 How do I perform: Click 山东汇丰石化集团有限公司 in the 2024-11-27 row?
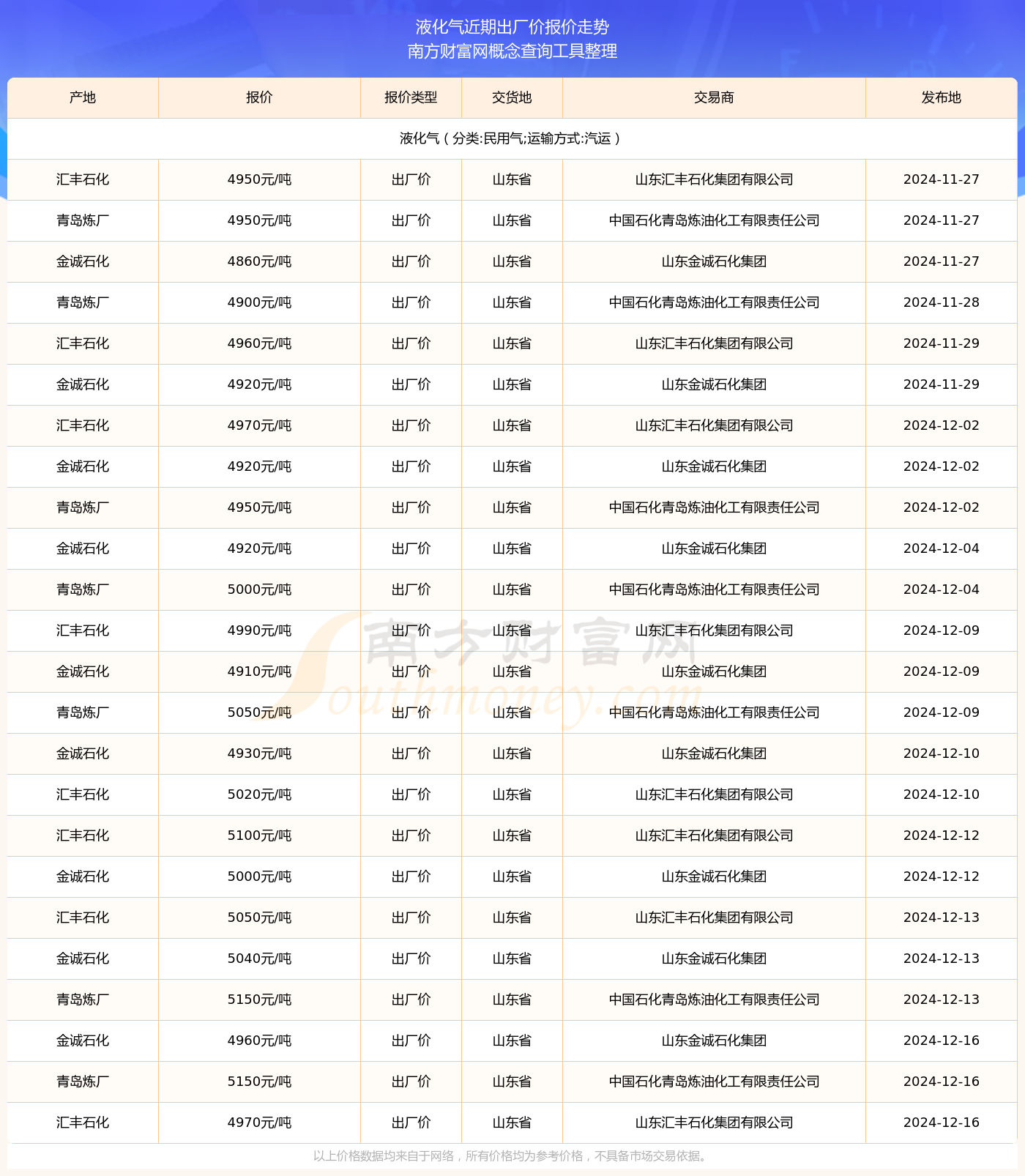click(714, 179)
